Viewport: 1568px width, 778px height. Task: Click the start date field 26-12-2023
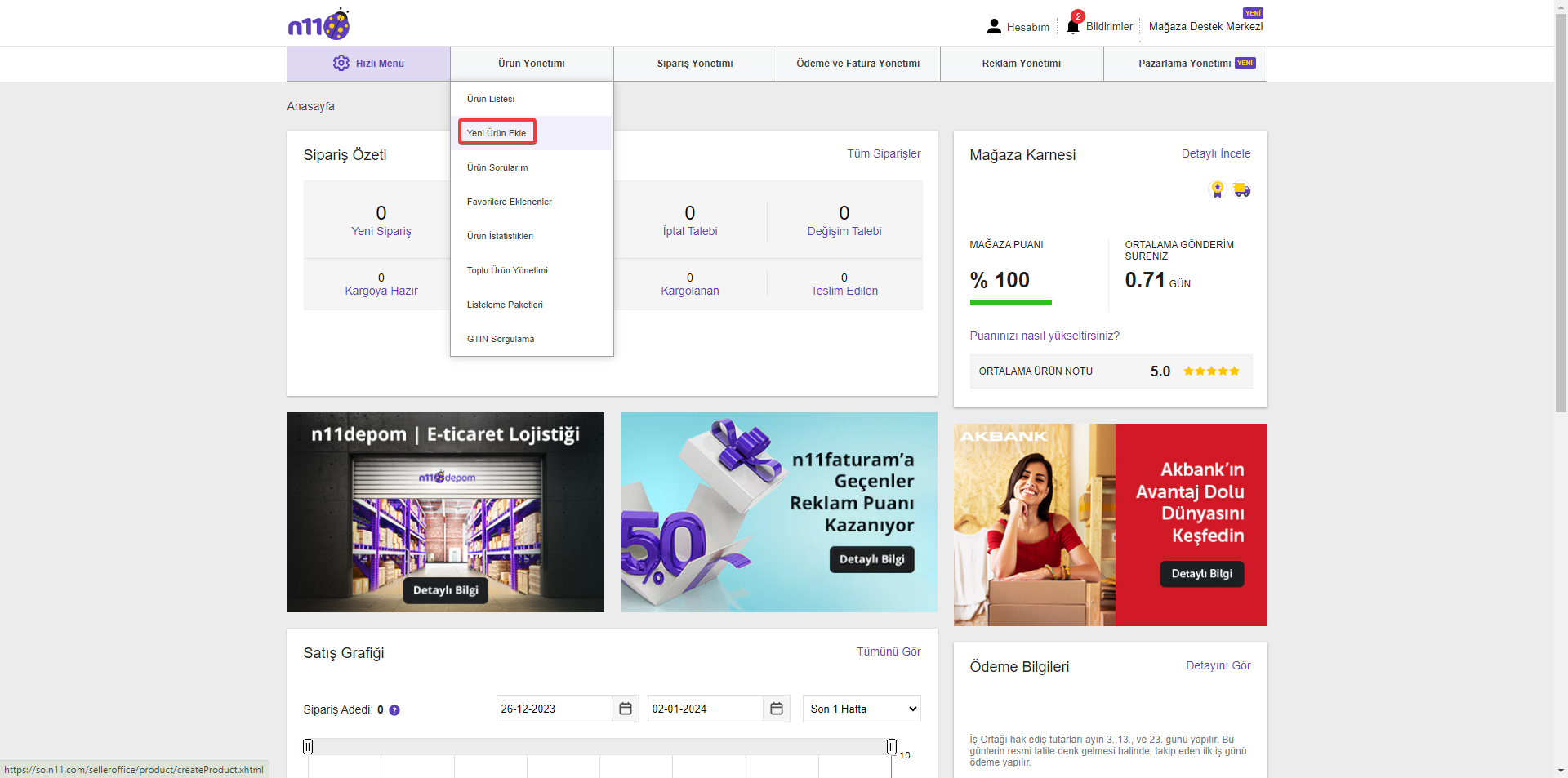click(x=555, y=709)
